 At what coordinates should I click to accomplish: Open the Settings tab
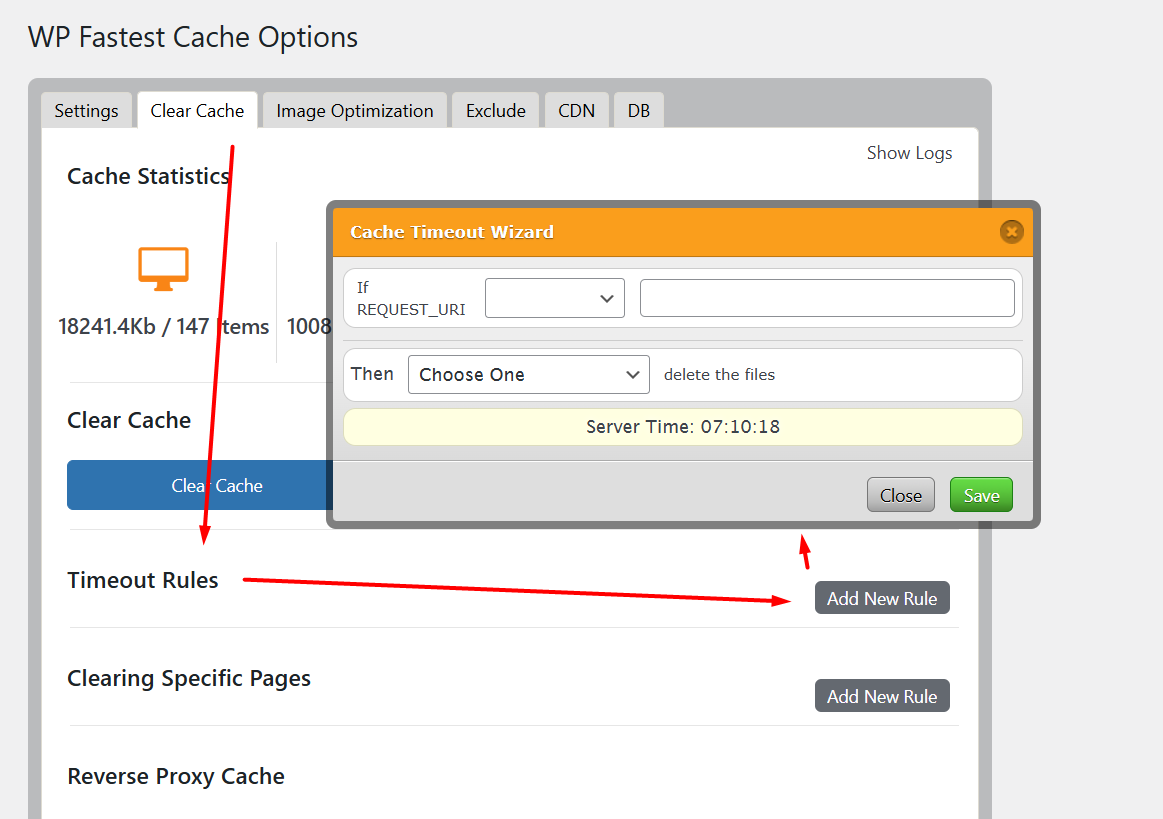click(86, 111)
